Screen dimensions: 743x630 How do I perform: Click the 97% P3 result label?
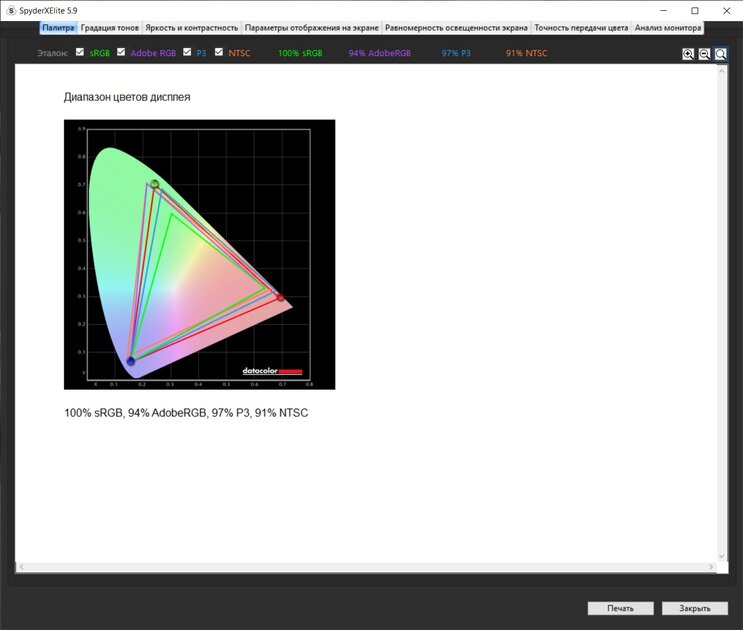click(x=456, y=53)
